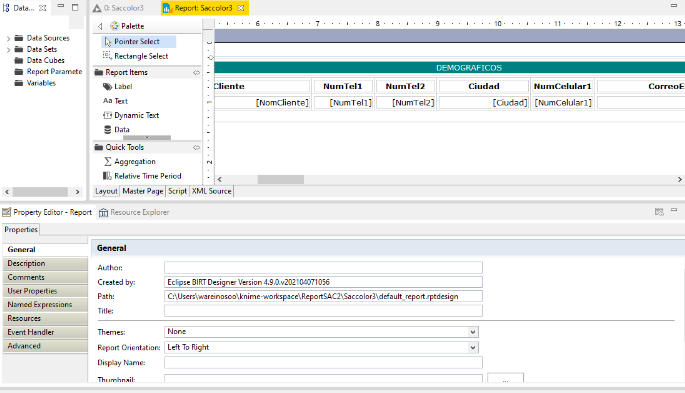Image resolution: width=685 pixels, height=393 pixels.
Task: Click the layout scrollbar left arrow
Action: tap(219, 179)
